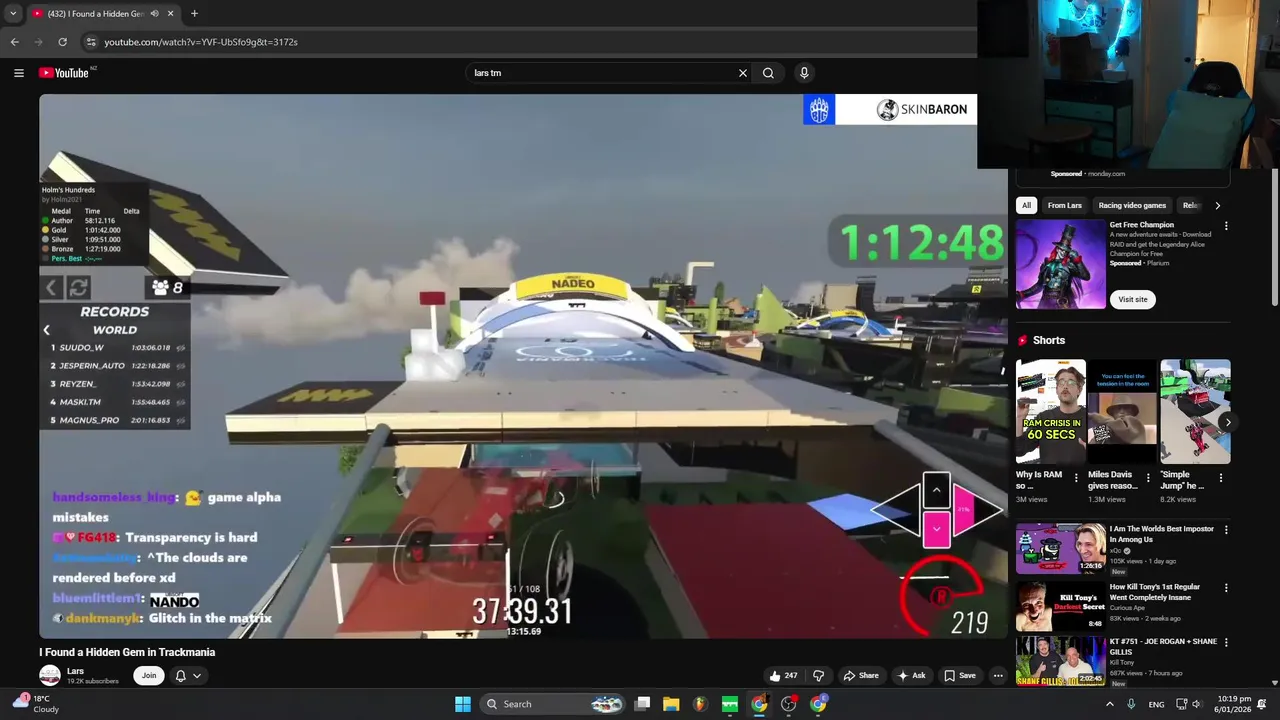The height and width of the screenshot is (720, 1280).
Task: Click video title I Found a Hidden Gem
Action: [x=127, y=652]
